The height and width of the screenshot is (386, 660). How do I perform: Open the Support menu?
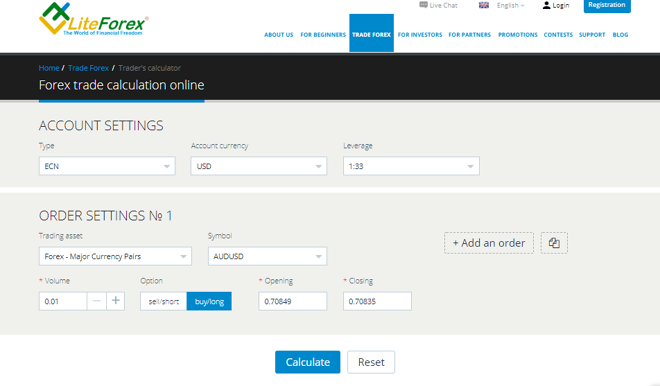pyautogui.click(x=592, y=35)
